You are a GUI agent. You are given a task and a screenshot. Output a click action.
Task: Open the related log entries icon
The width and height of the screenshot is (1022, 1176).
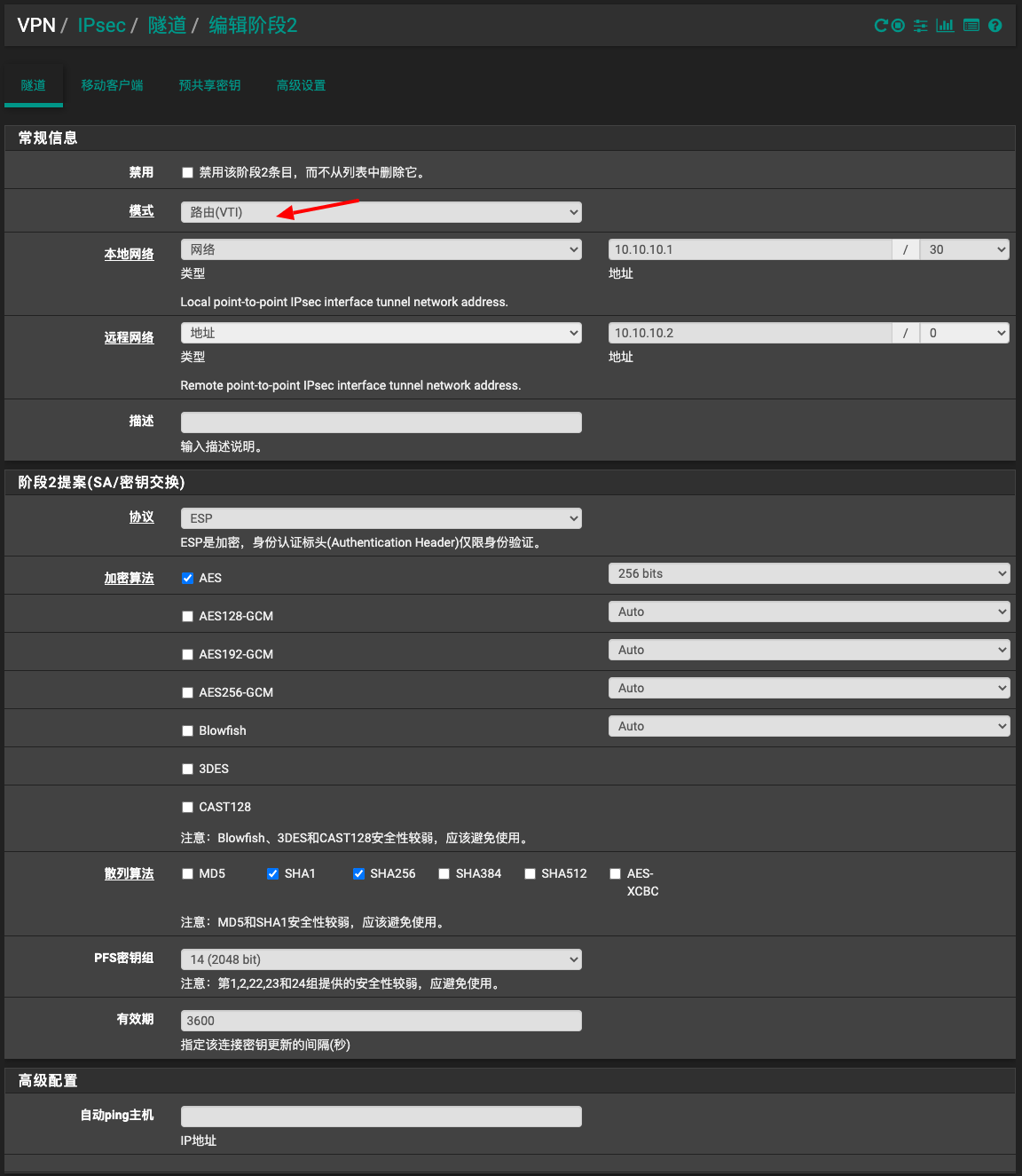(x=971, y=26)
